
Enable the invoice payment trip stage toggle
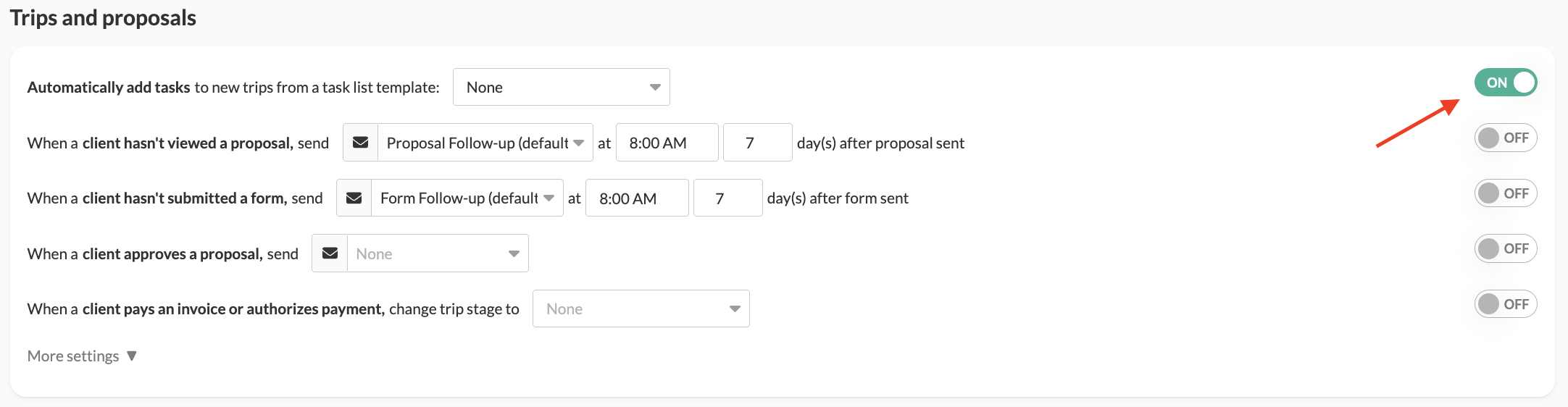pos(1505,304)
